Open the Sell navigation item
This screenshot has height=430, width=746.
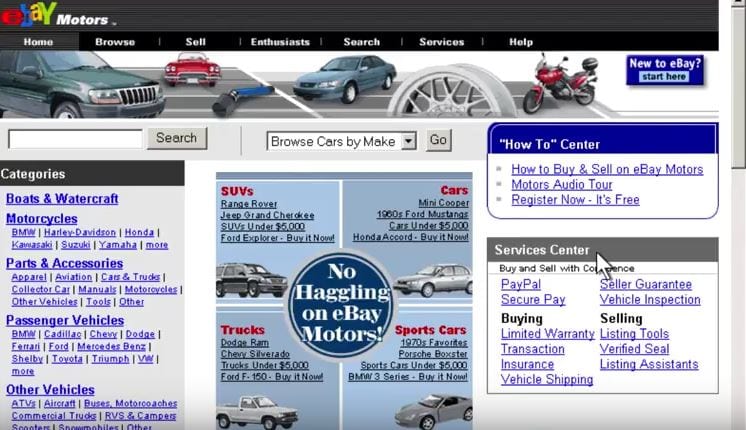click(196, 42)
